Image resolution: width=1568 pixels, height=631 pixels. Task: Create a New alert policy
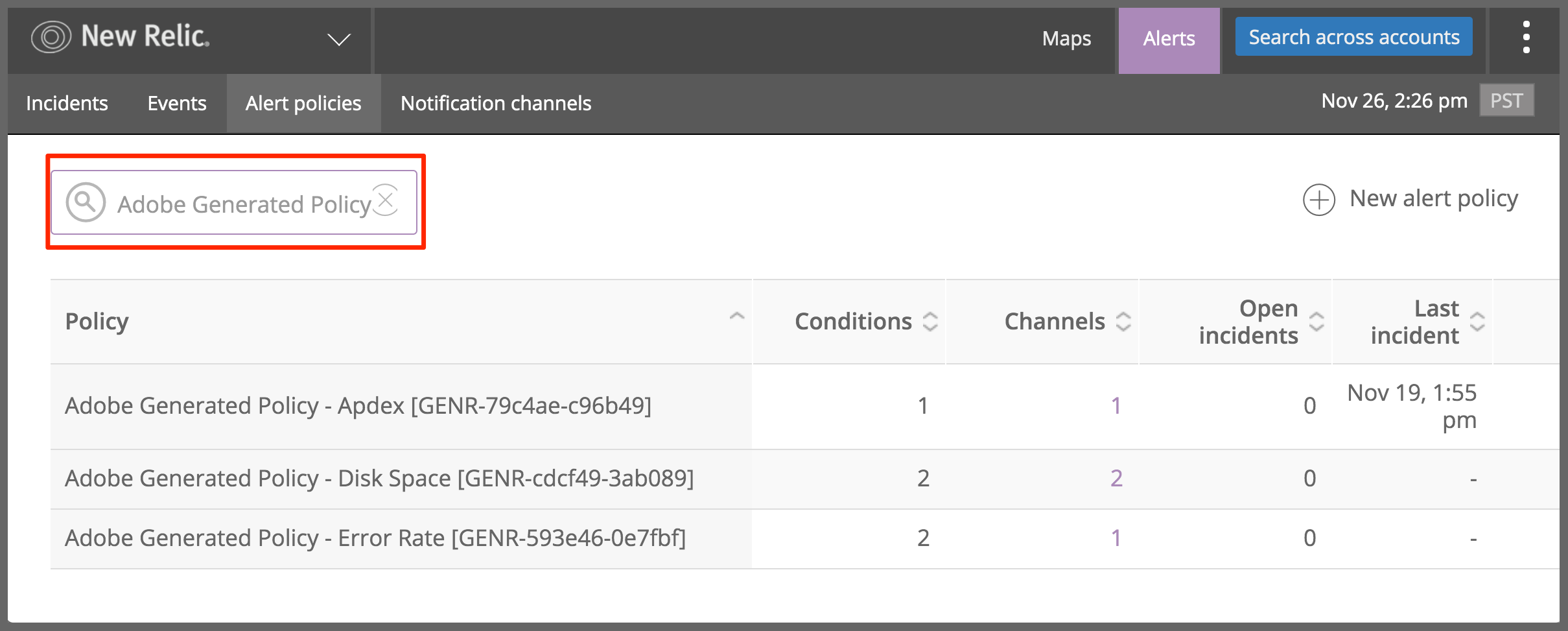pos(1433,199)
